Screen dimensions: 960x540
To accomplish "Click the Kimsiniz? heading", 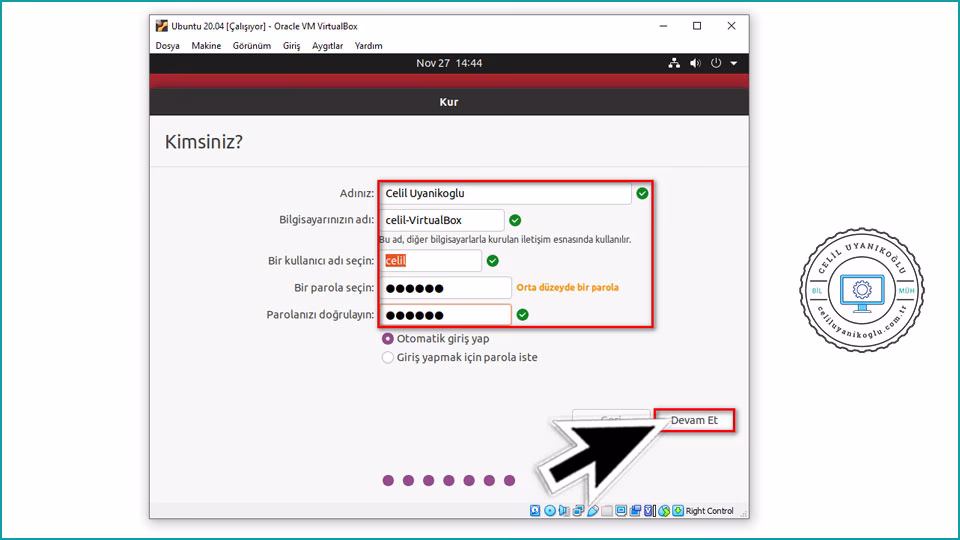I will pyautogui.click(x=204, y=142).
